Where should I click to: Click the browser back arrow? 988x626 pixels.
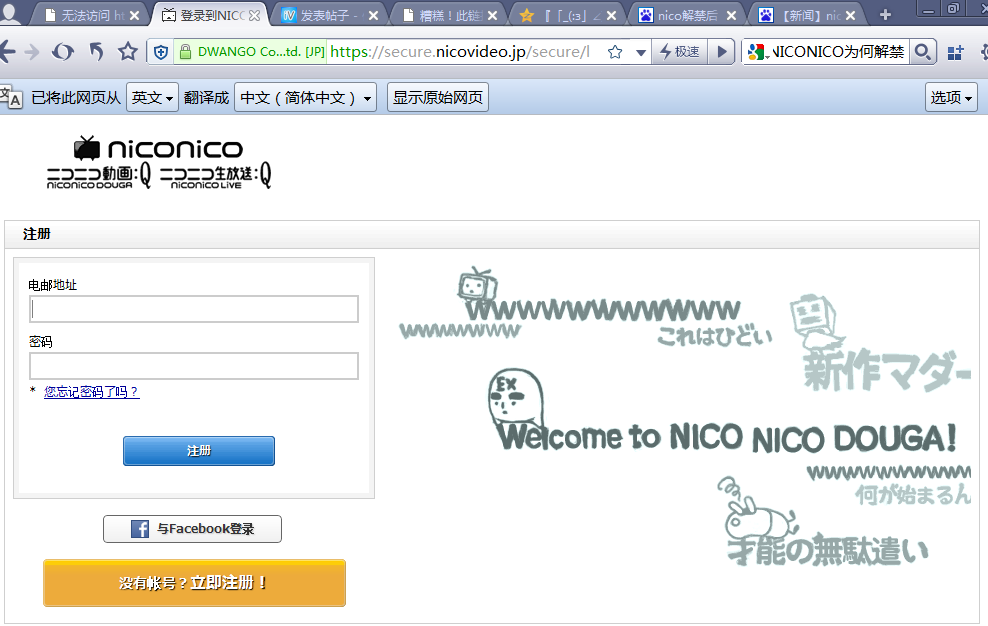point(7,52)
